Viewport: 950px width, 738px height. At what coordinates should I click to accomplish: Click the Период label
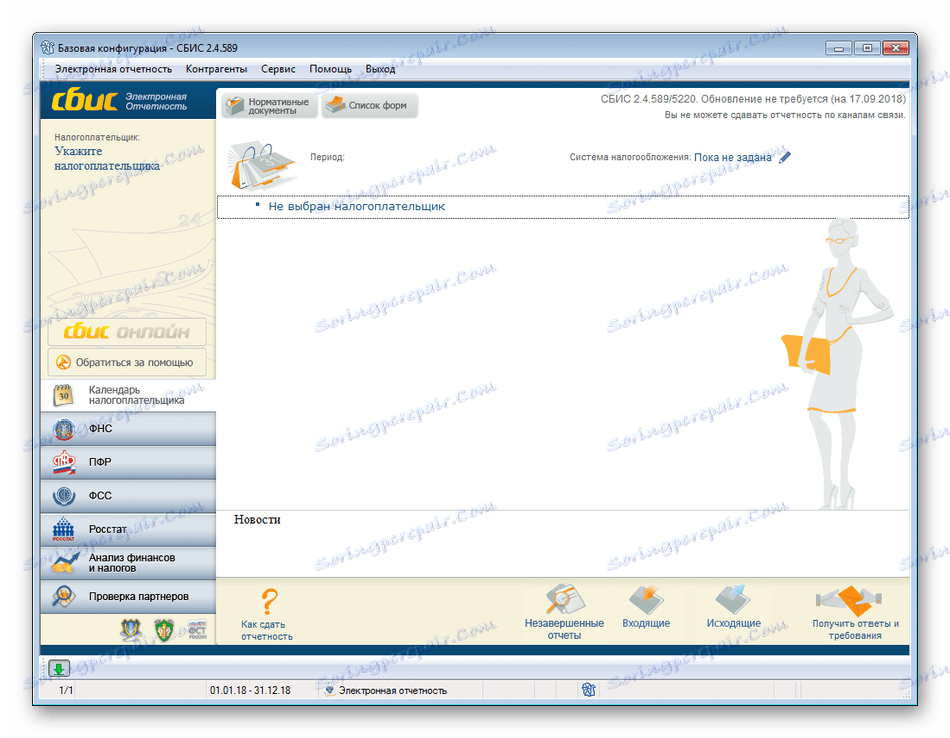tap(327, 157)
